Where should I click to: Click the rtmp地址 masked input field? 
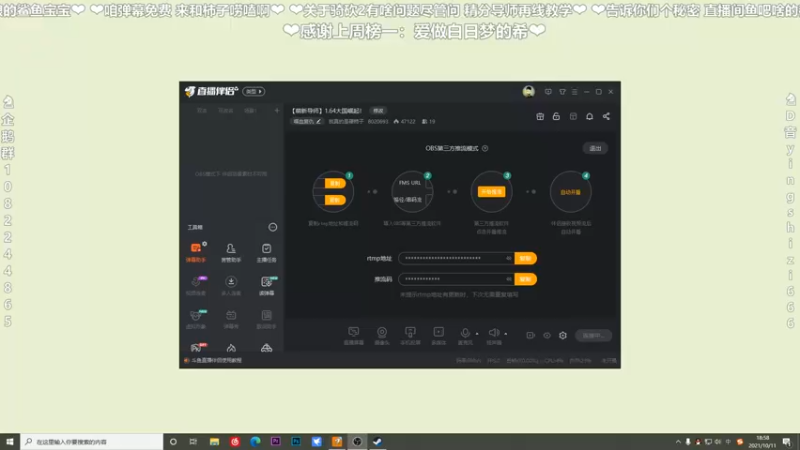[x=456, y=258]
